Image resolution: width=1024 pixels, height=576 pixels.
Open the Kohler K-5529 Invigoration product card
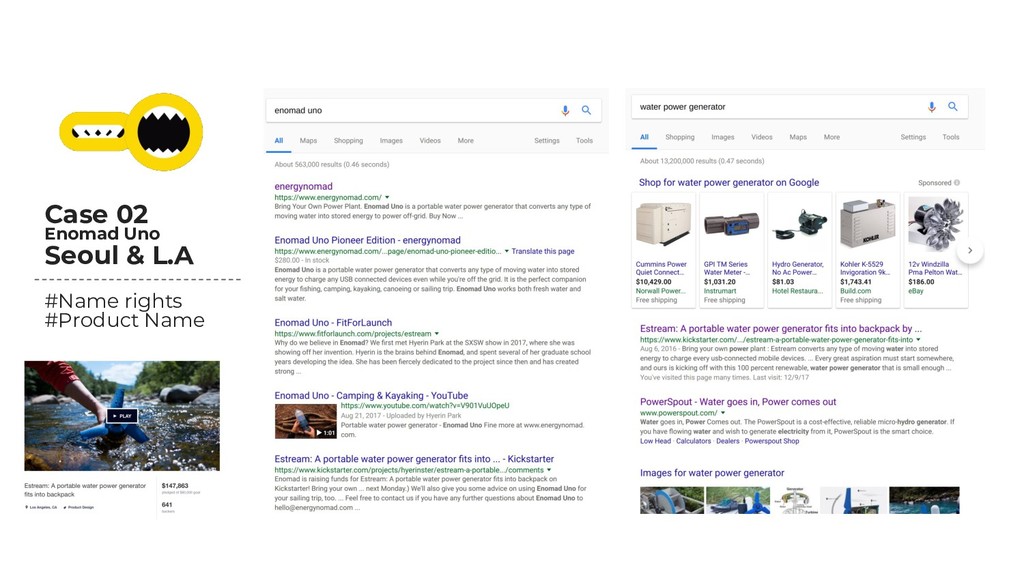pos(868,250)
